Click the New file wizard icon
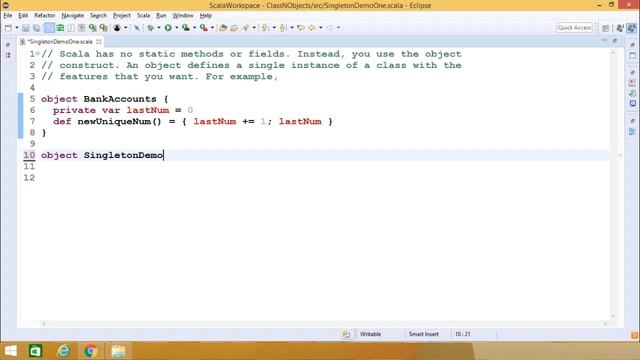This screenshot has width=640, height=360. (x=8, y=28)
